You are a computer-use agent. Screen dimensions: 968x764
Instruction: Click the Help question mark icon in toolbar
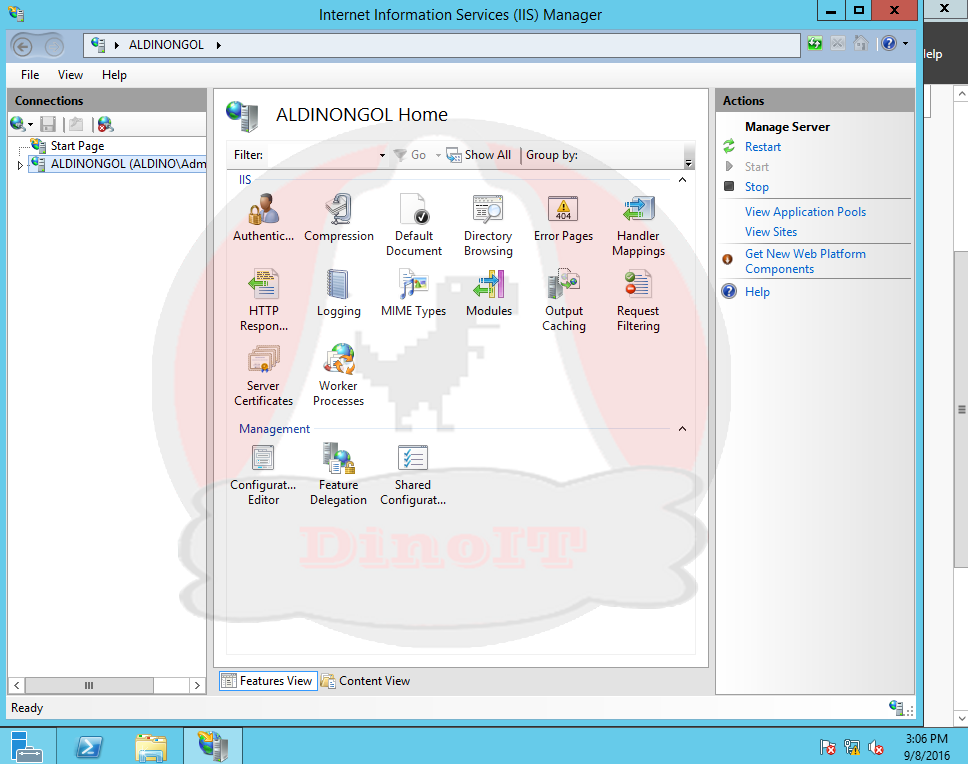pyautogui.click(x=889, y=43)
